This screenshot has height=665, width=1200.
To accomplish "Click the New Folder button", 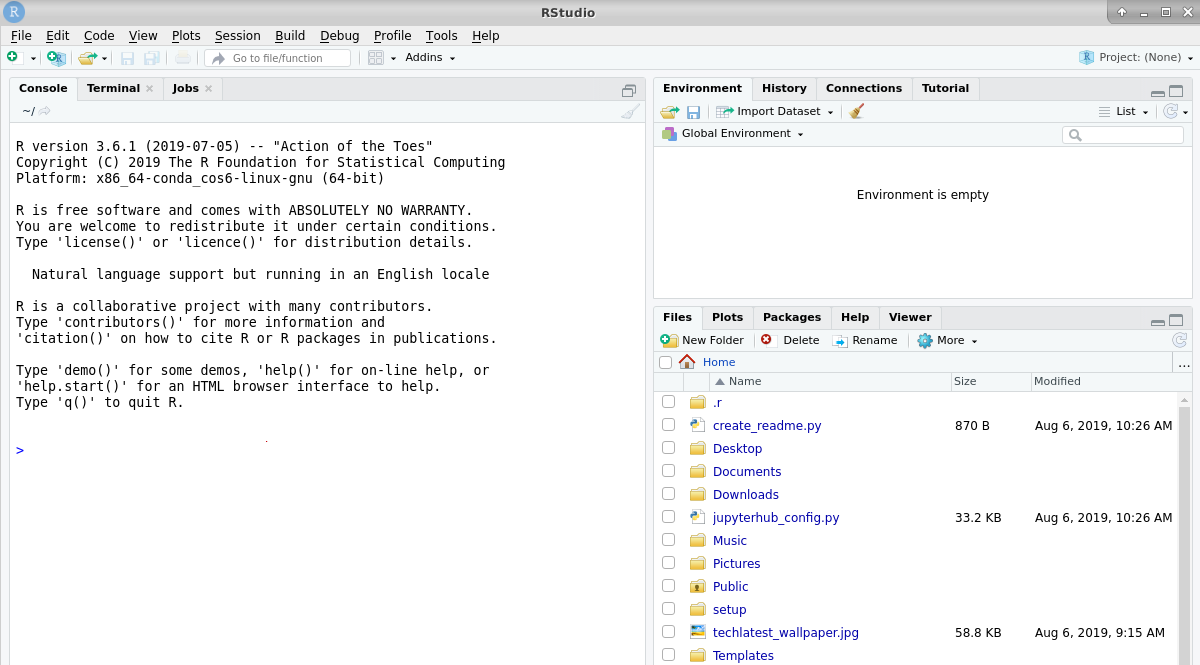I will [702, 340].
